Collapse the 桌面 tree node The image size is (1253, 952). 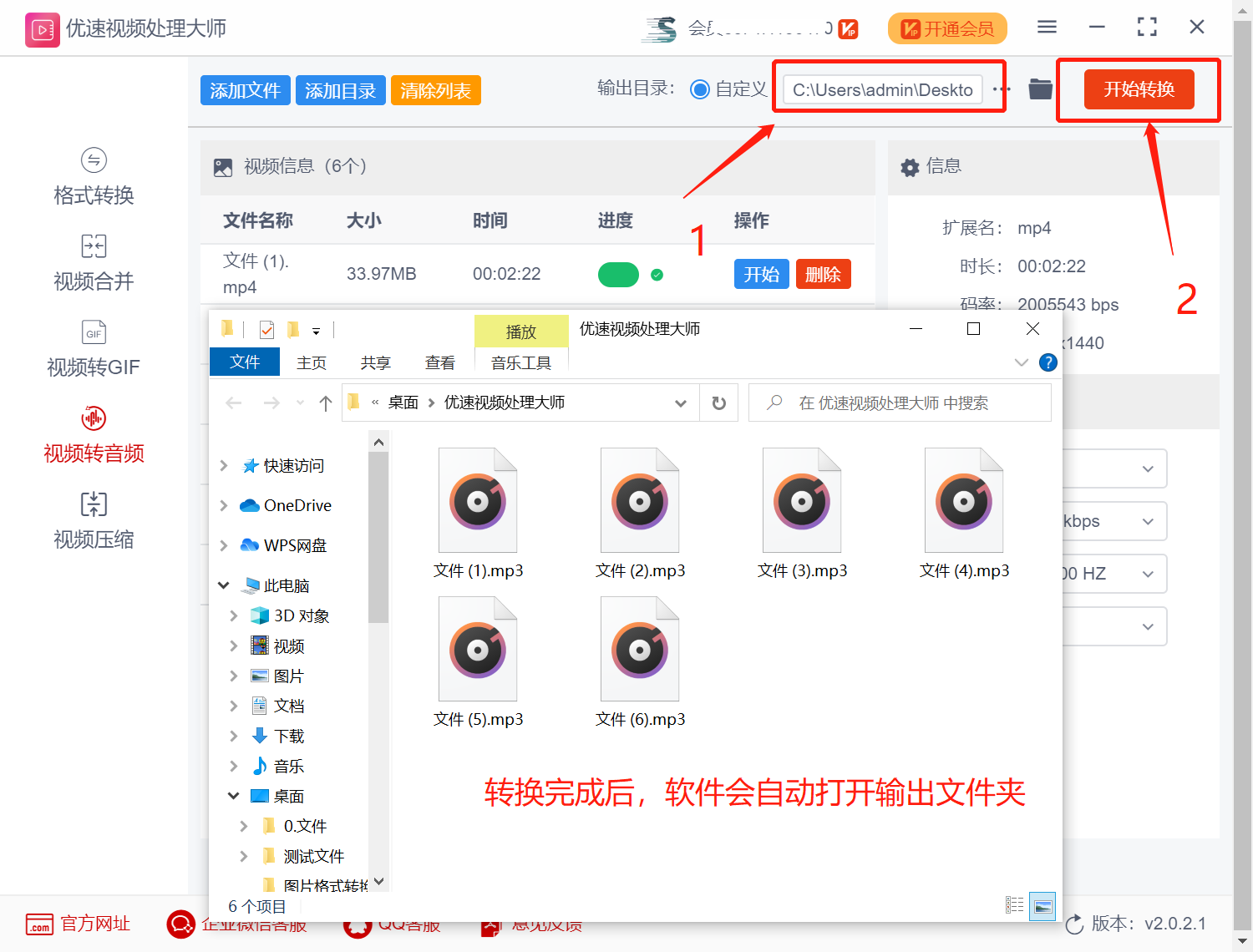pyautogui.click(x=234, y=796)
